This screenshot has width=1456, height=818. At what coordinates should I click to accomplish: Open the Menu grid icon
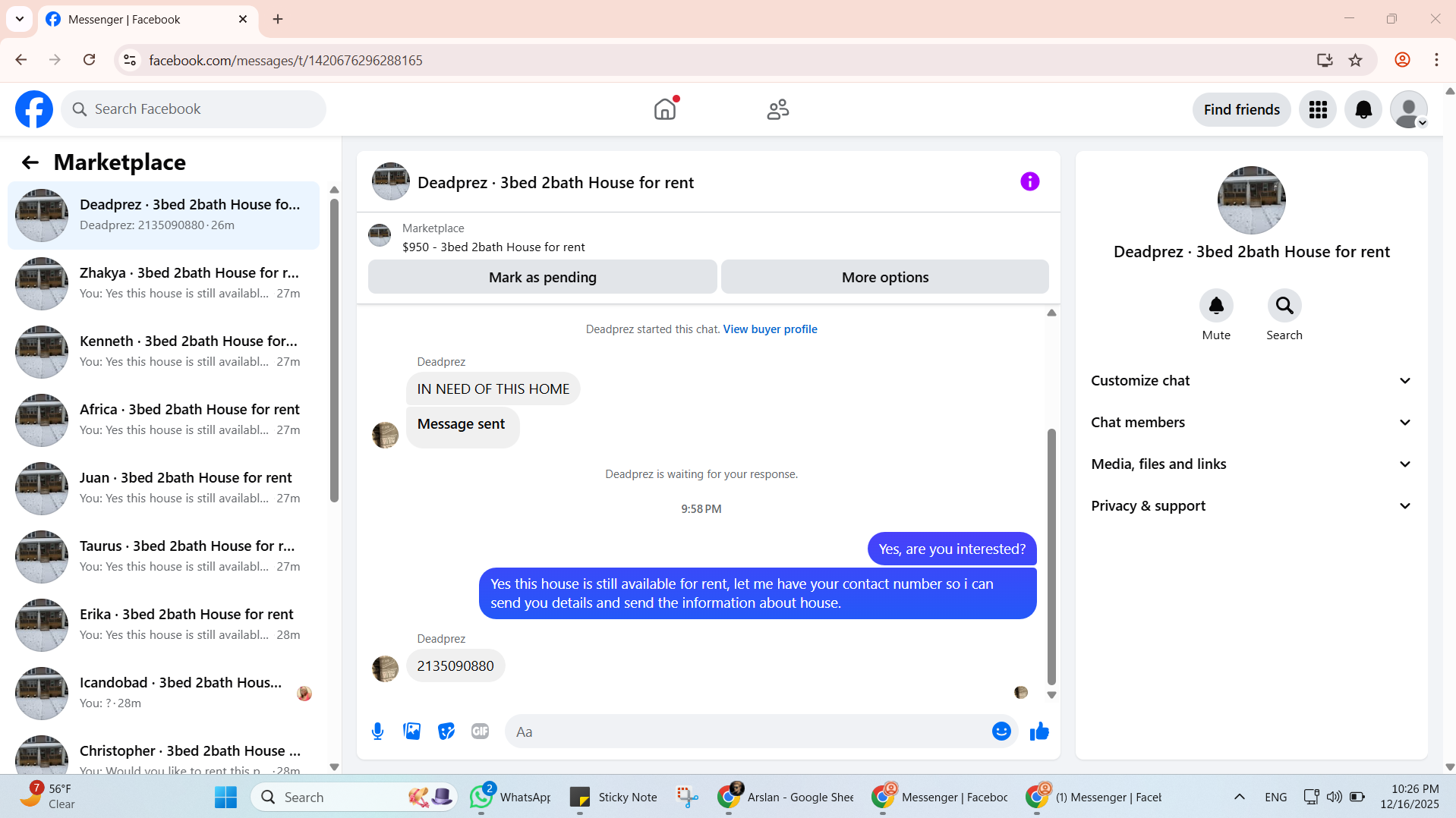pos(1318,109)
